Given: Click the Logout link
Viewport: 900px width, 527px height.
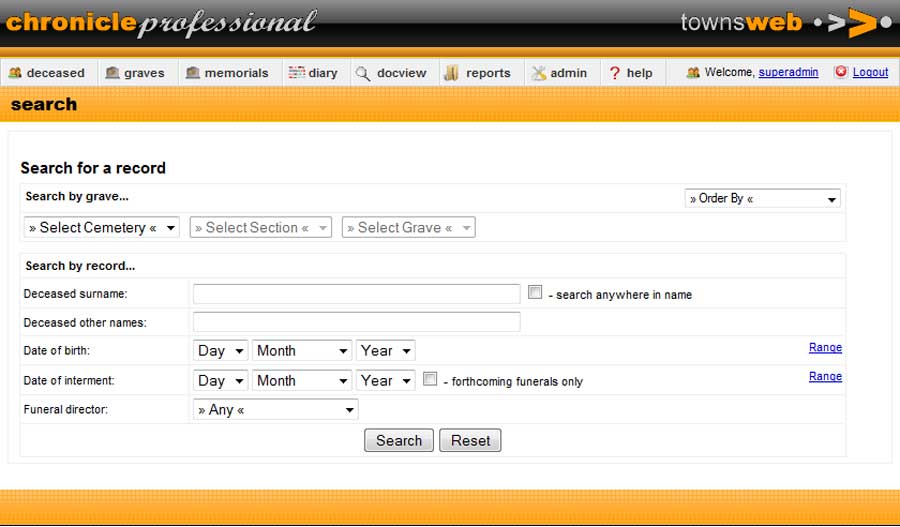Looking at the screenshot, I should click(870, 72).
